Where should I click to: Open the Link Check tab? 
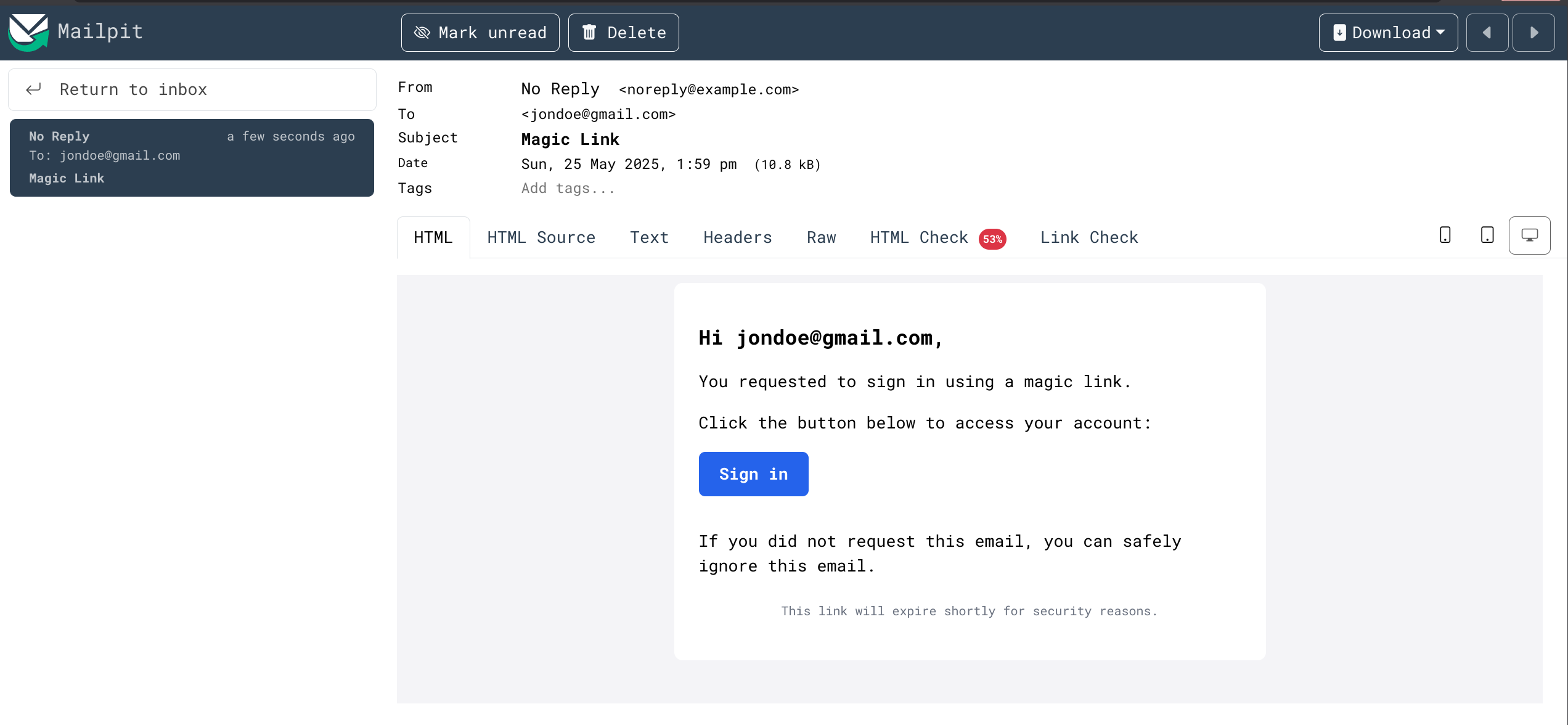pyautogui.click(x=1089, y=237)
